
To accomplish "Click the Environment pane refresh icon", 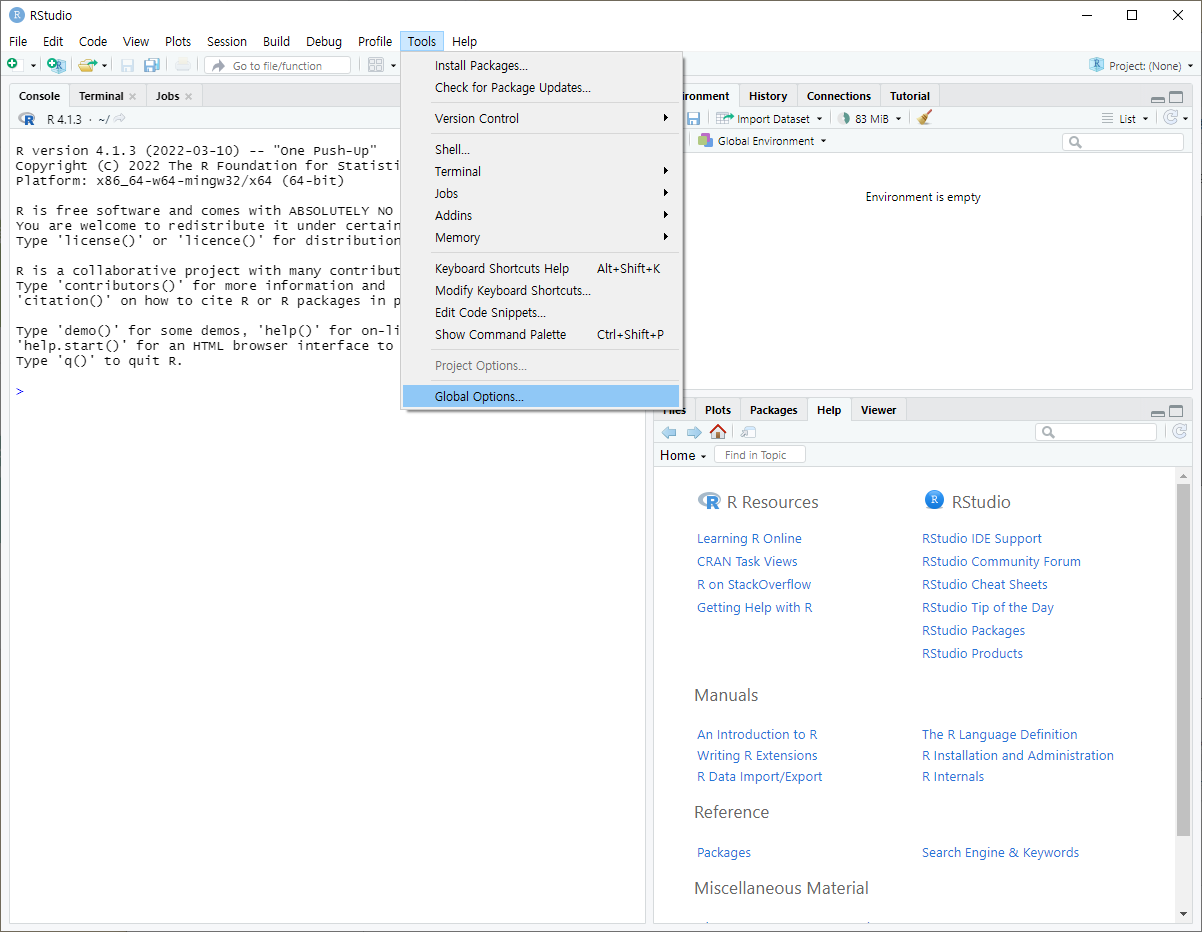I will pyautogui.click(x=1170, y=118).
